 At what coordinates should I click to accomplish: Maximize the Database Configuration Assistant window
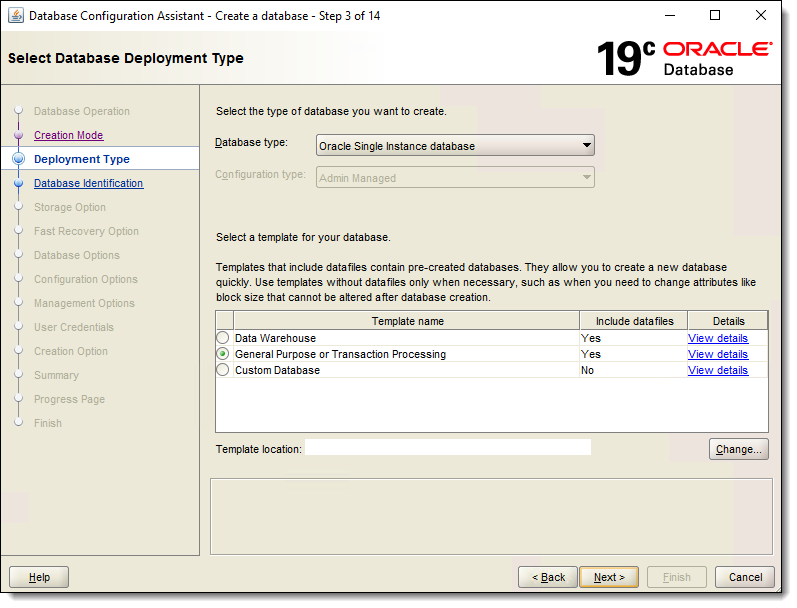tap(715, 16)
